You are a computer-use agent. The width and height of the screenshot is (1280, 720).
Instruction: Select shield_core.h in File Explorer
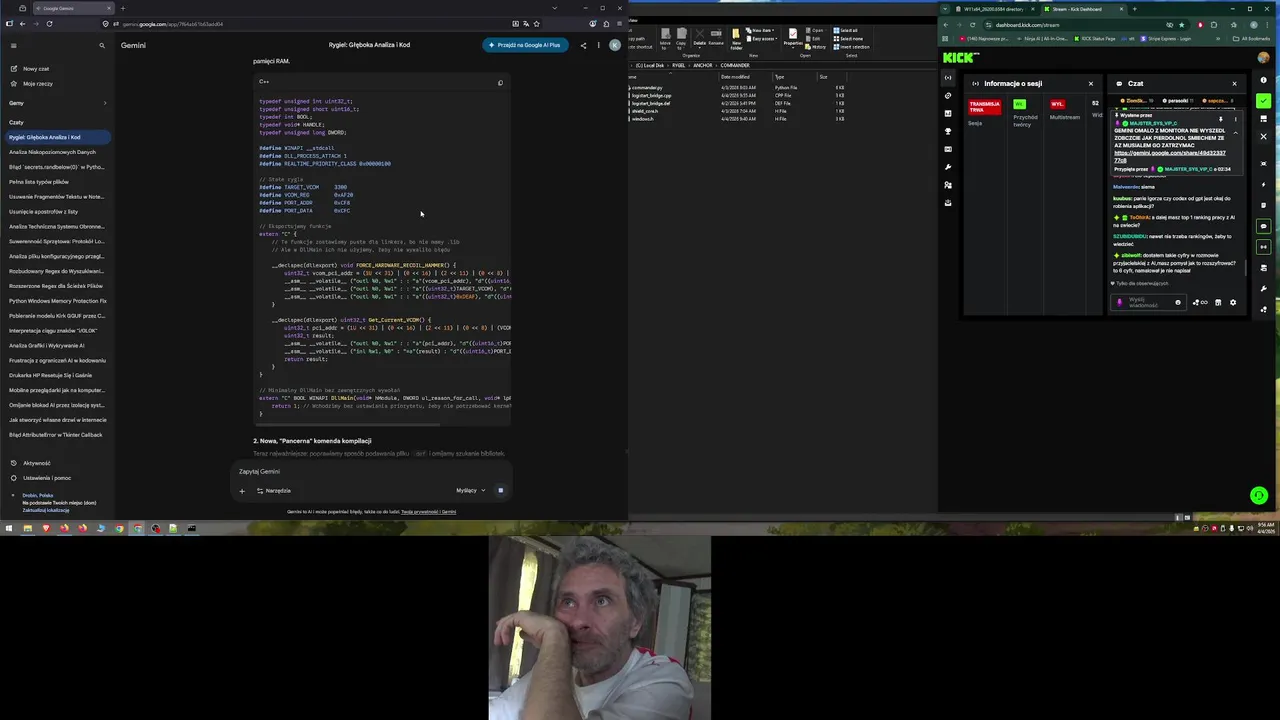tap(645, 111)
